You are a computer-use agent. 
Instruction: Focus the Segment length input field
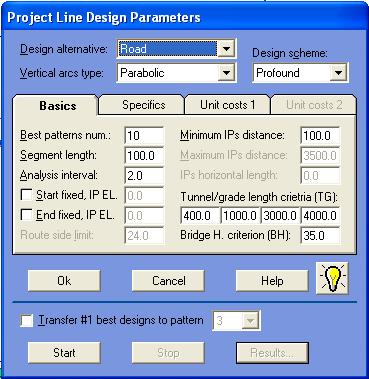pyautogui.click(x=144, y=156)
